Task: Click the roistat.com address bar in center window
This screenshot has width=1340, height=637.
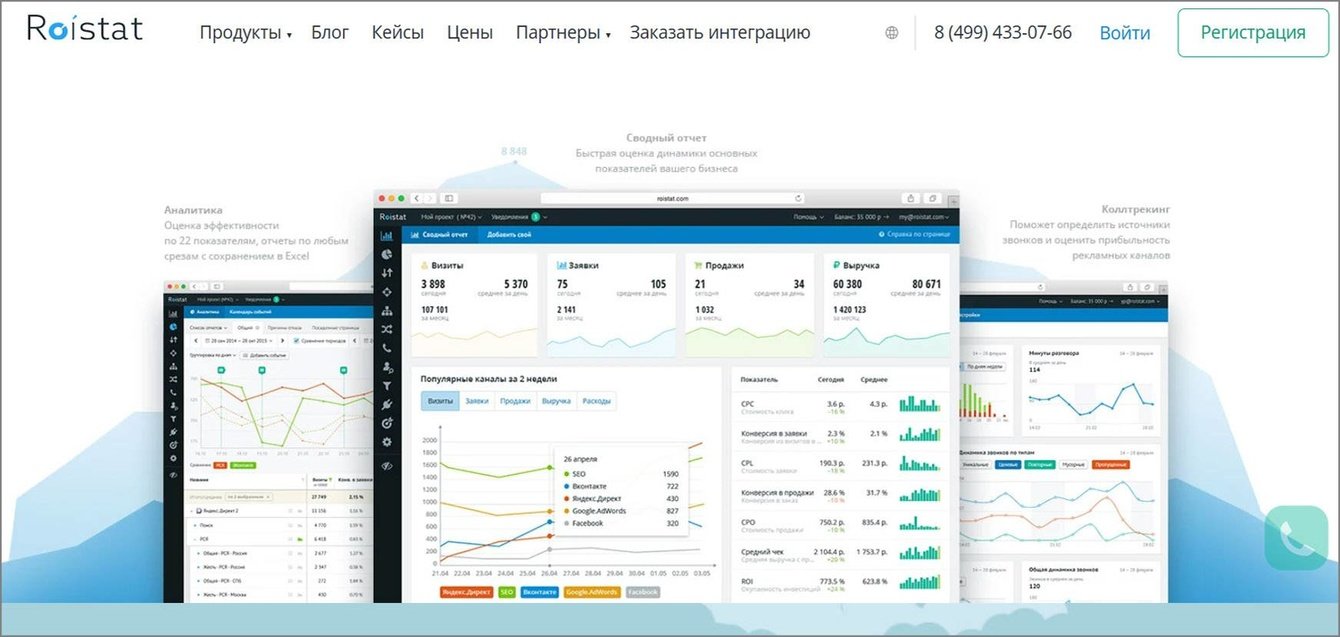Action: (x=675, y=199)
